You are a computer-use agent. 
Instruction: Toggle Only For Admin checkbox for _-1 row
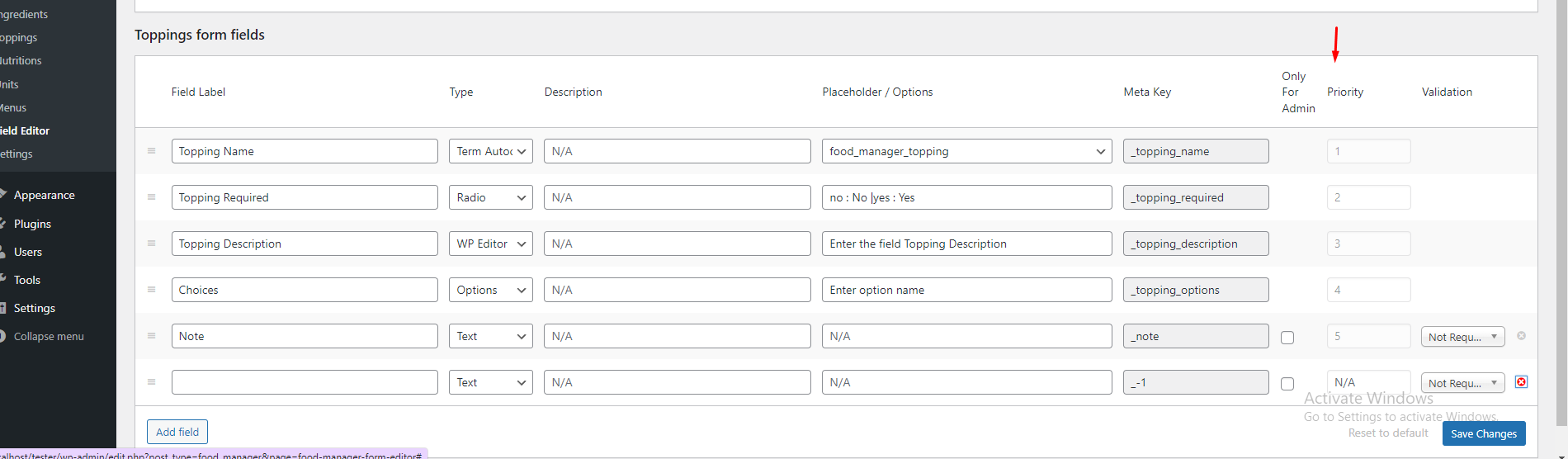pos(1287,383)
